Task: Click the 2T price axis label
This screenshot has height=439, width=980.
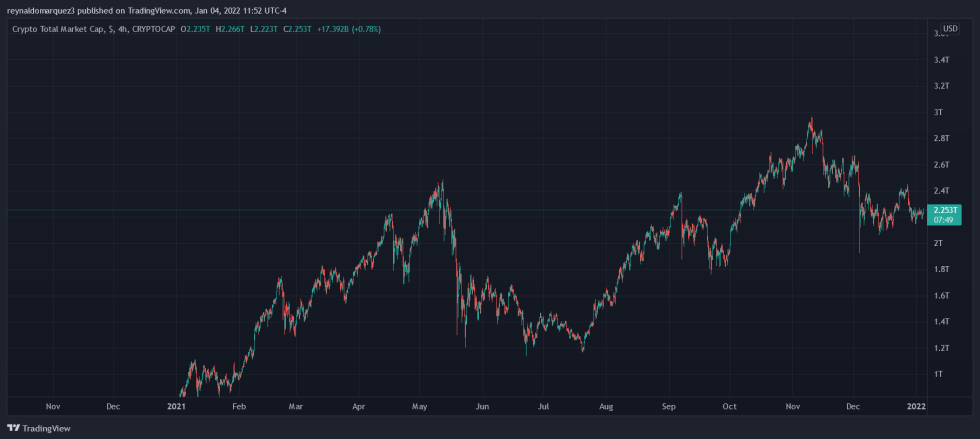Action: coord(938,243)
